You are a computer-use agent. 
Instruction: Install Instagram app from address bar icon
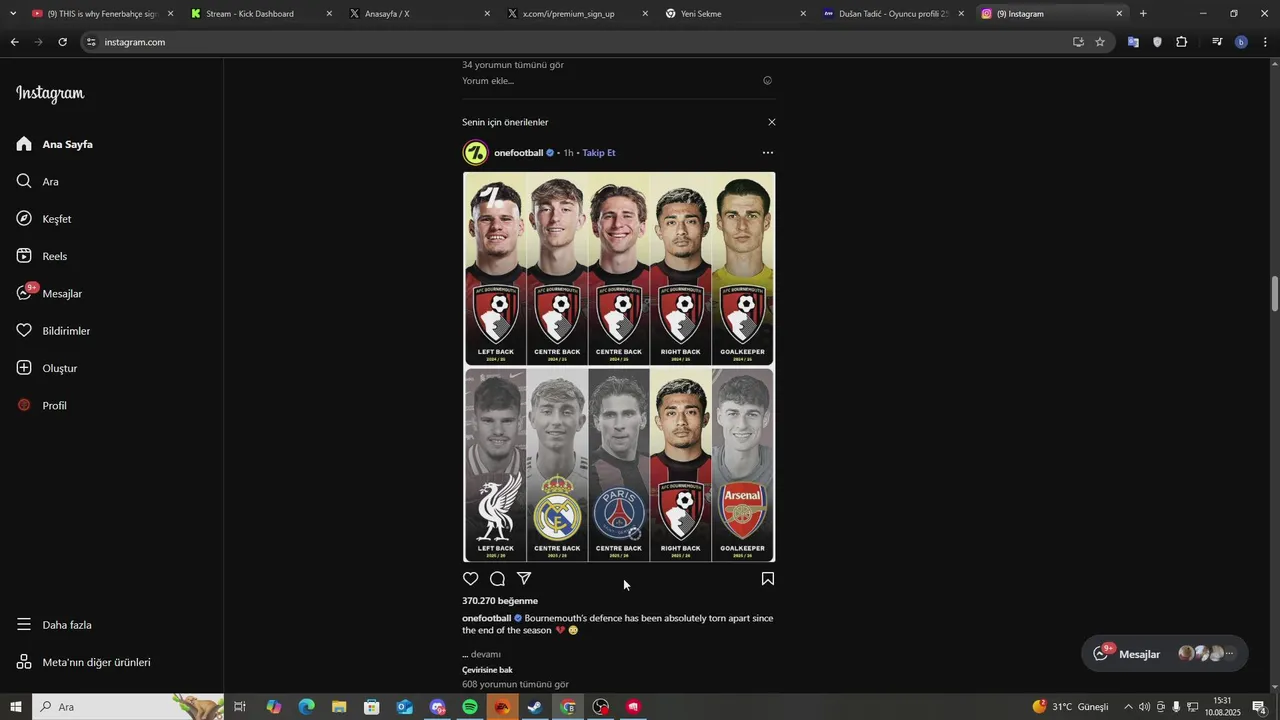[1078, 42]
